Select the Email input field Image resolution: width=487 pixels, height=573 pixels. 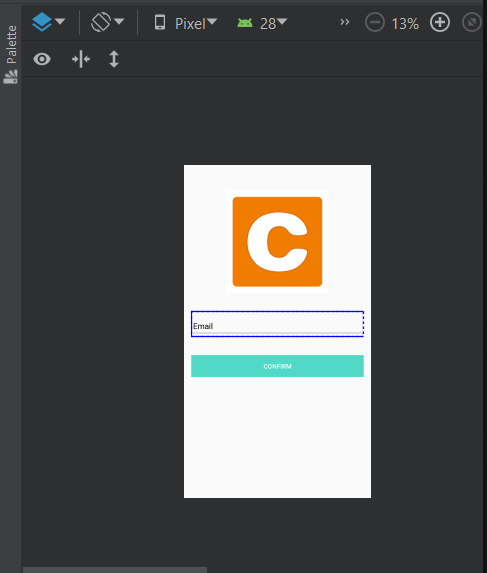point(277,324)
